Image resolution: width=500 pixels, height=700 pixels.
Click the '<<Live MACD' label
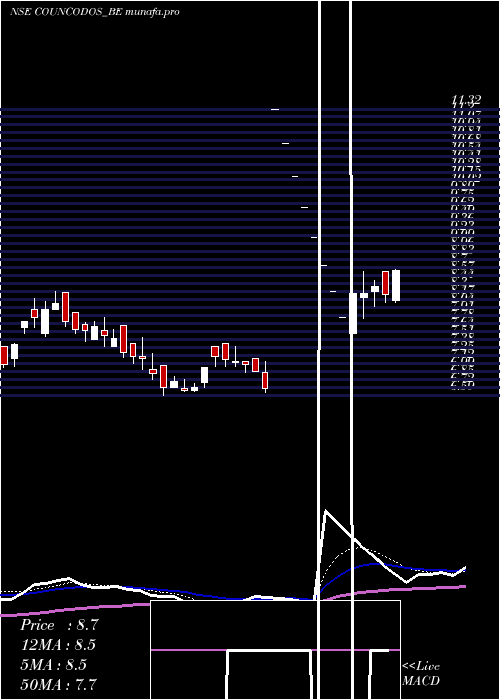pos(421,673)
